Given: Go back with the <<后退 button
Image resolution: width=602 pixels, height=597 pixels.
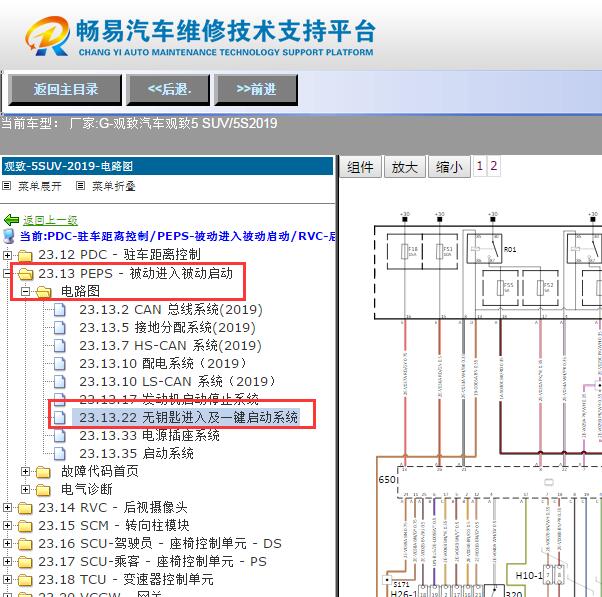Looking at the screenshot, I should (x=168, y=90).
